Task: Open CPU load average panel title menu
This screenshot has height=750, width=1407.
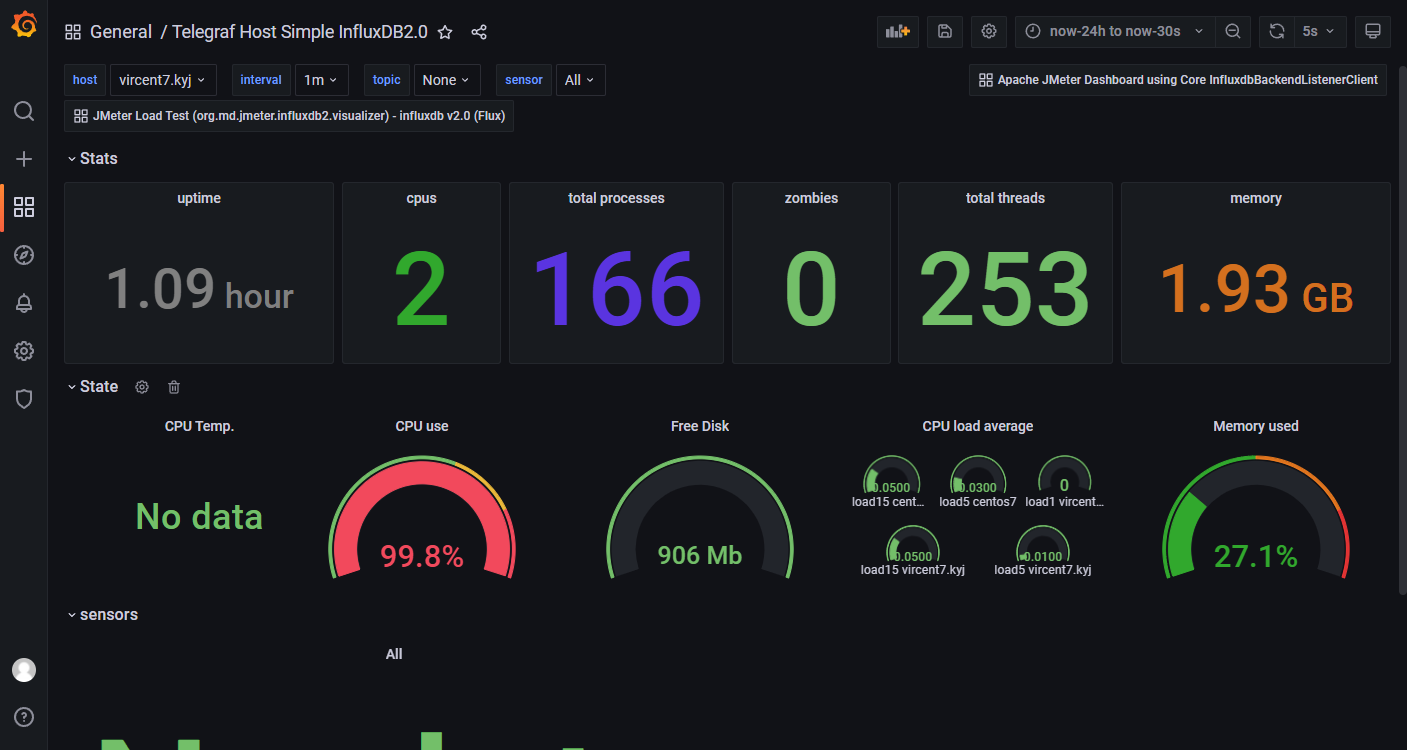Action: tap(978, 426)
